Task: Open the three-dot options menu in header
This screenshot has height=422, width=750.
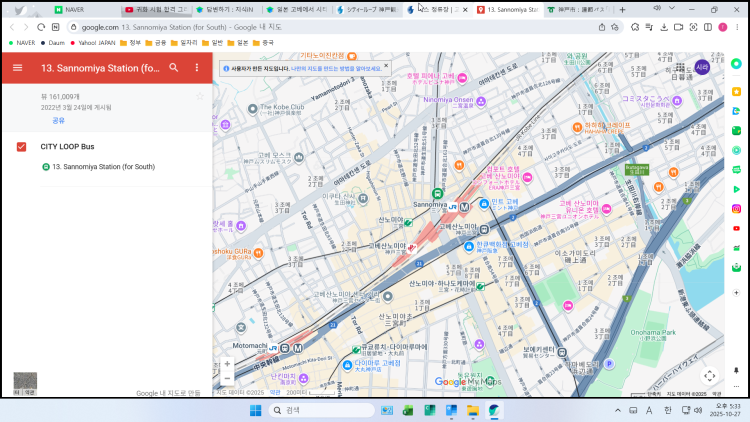Action: [197, 68]
